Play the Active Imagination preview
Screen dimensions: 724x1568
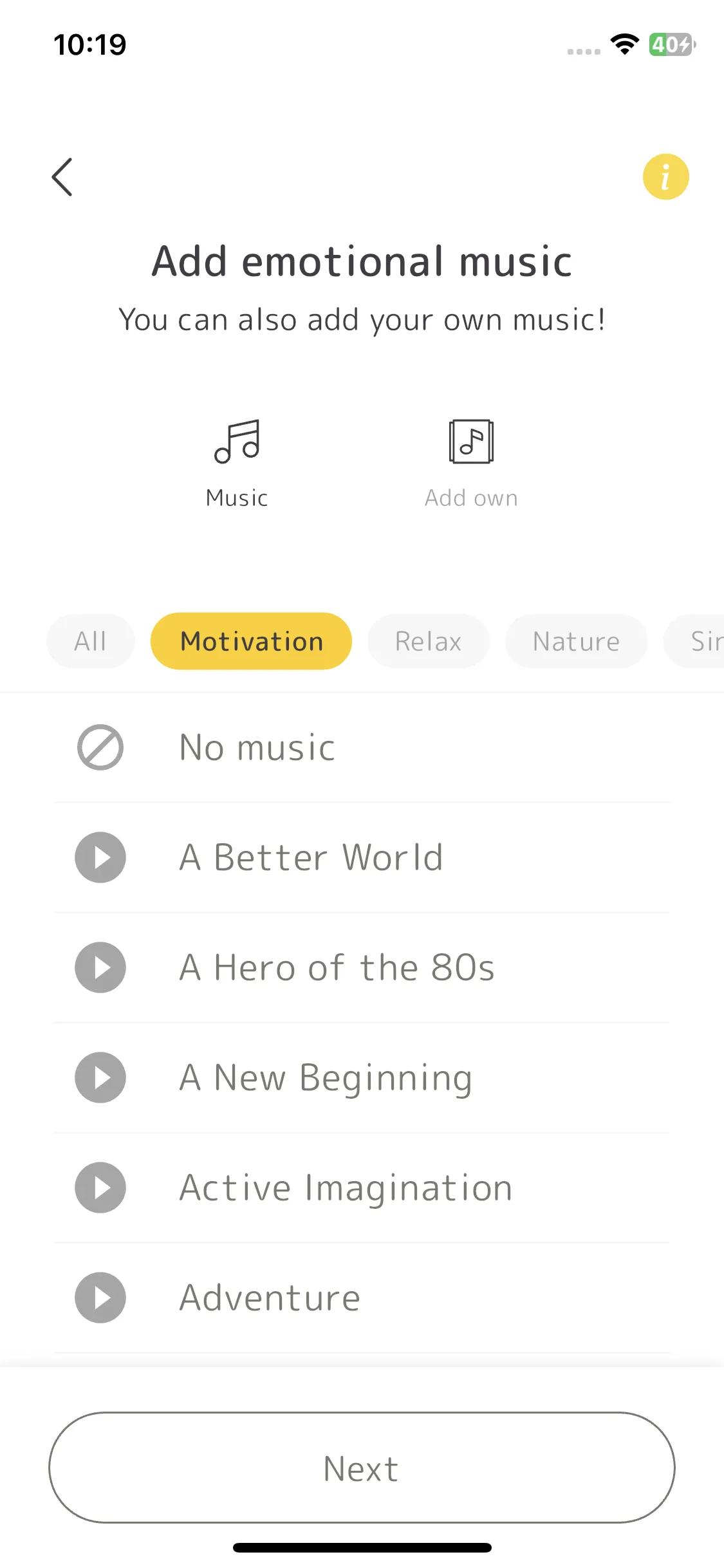click(100, 1188)
